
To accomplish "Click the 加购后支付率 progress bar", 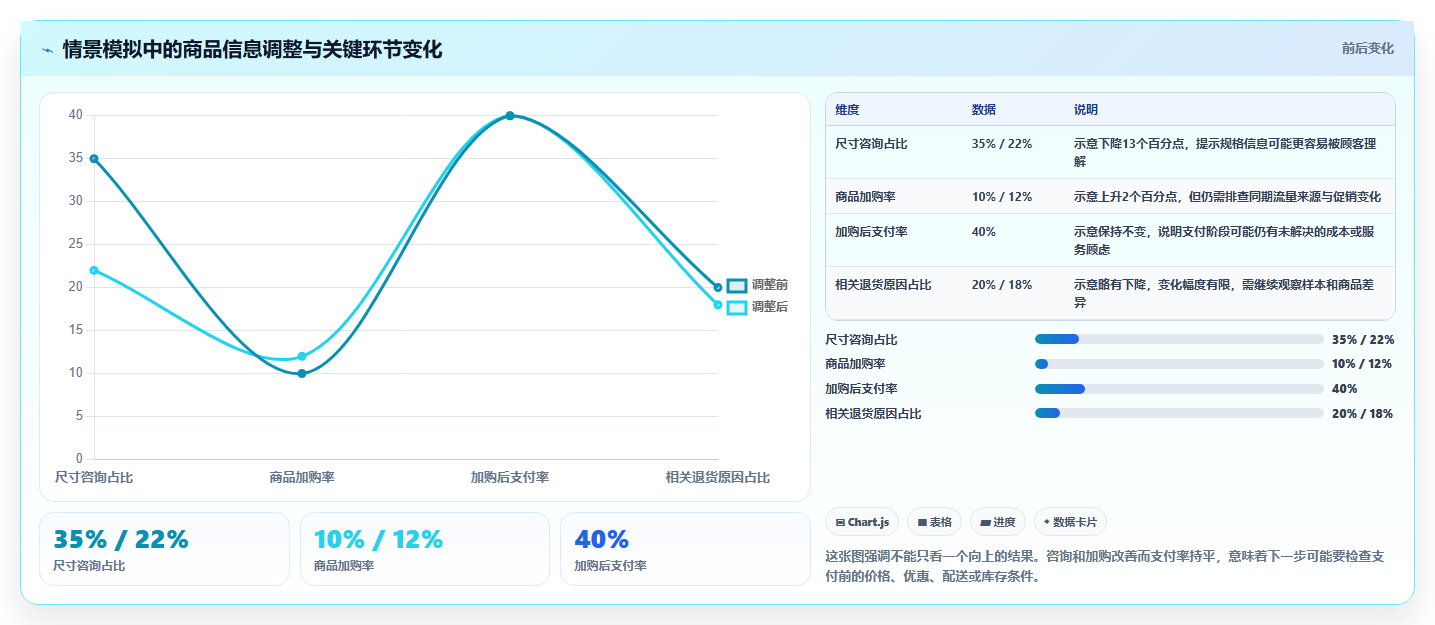I will click(1179, 389).
